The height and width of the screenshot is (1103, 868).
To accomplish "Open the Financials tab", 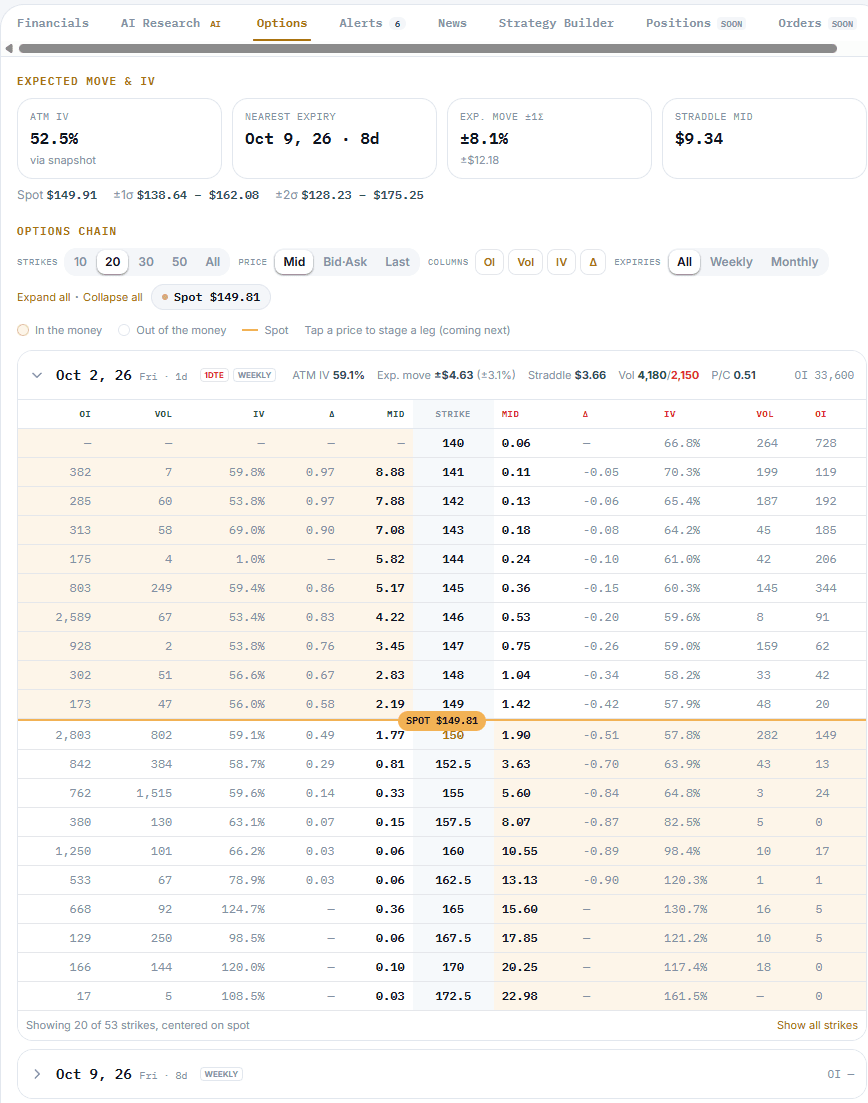I will [x=53, y=23].
